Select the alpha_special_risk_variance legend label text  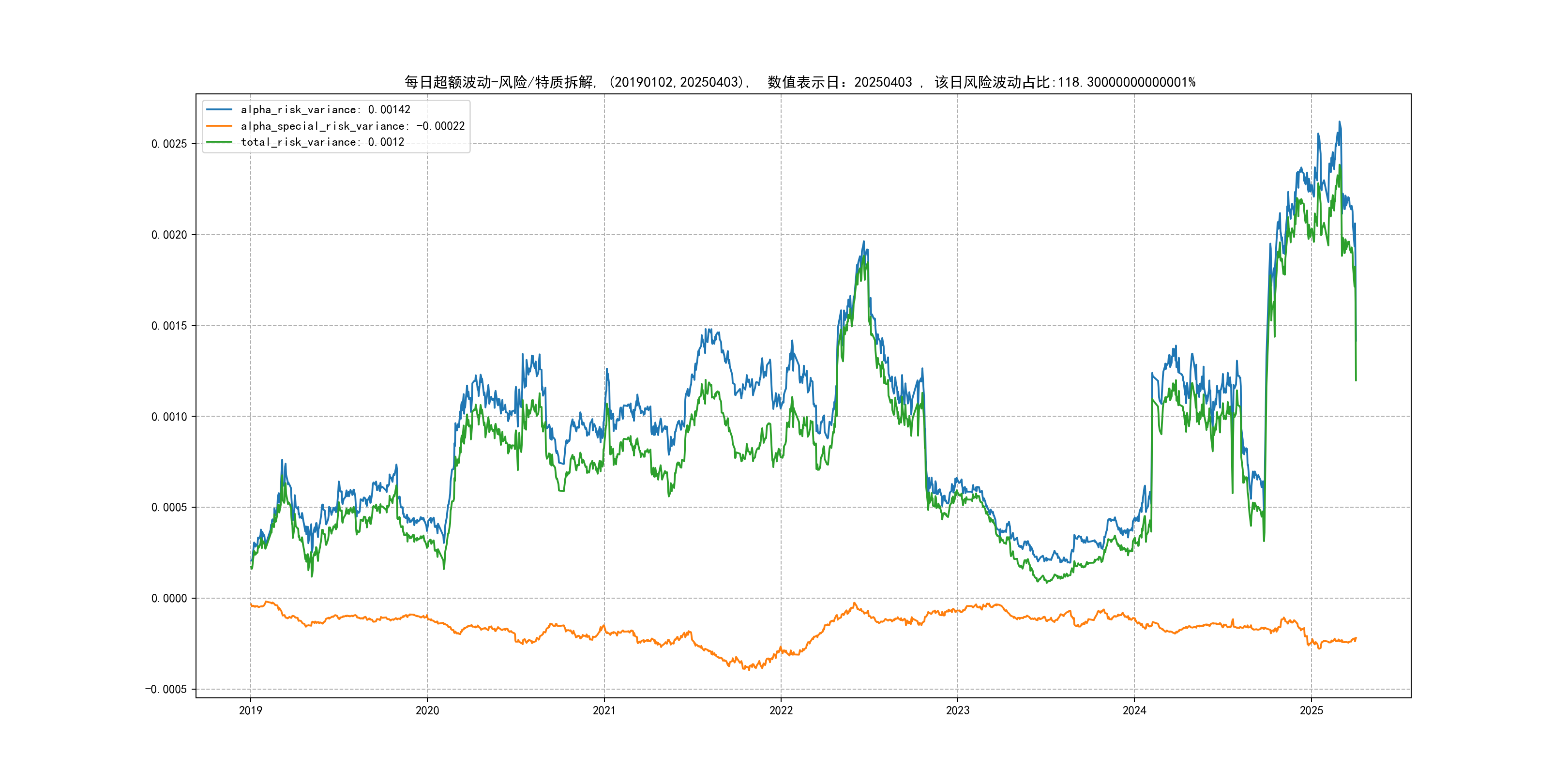[352, 126]
